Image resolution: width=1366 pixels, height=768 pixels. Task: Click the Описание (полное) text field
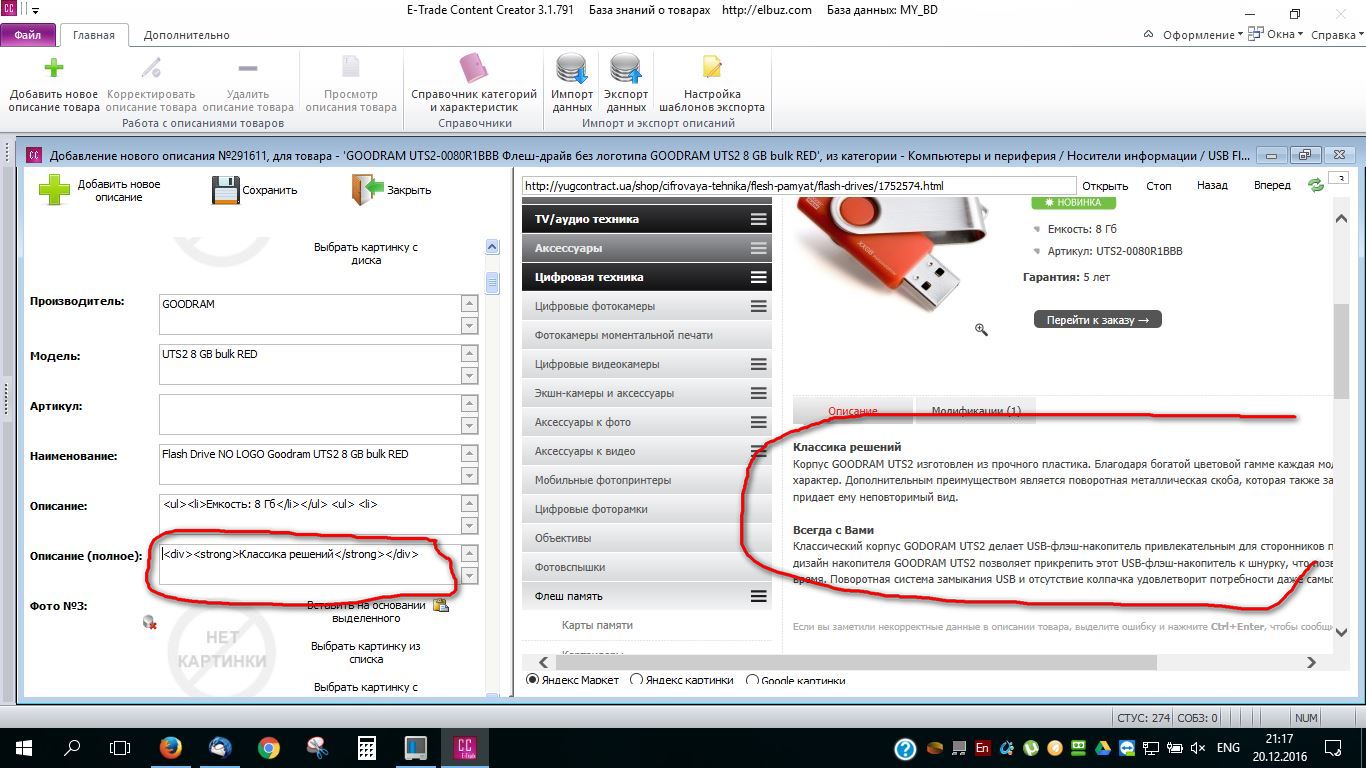tap(310, 564)
